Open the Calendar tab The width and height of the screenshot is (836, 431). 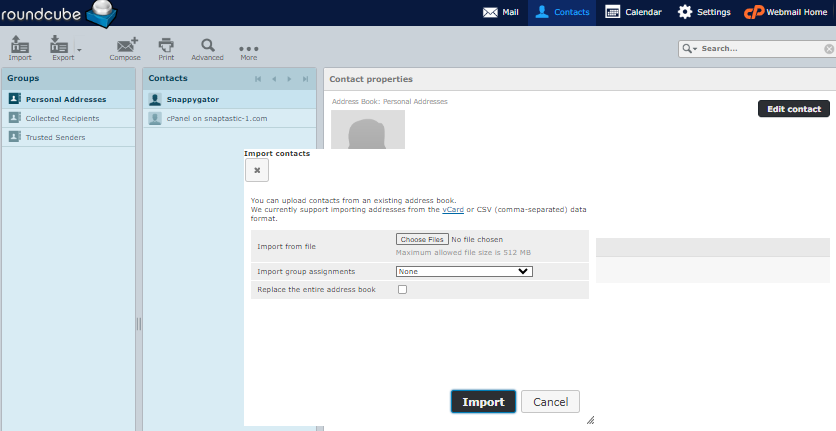[633, 12]
